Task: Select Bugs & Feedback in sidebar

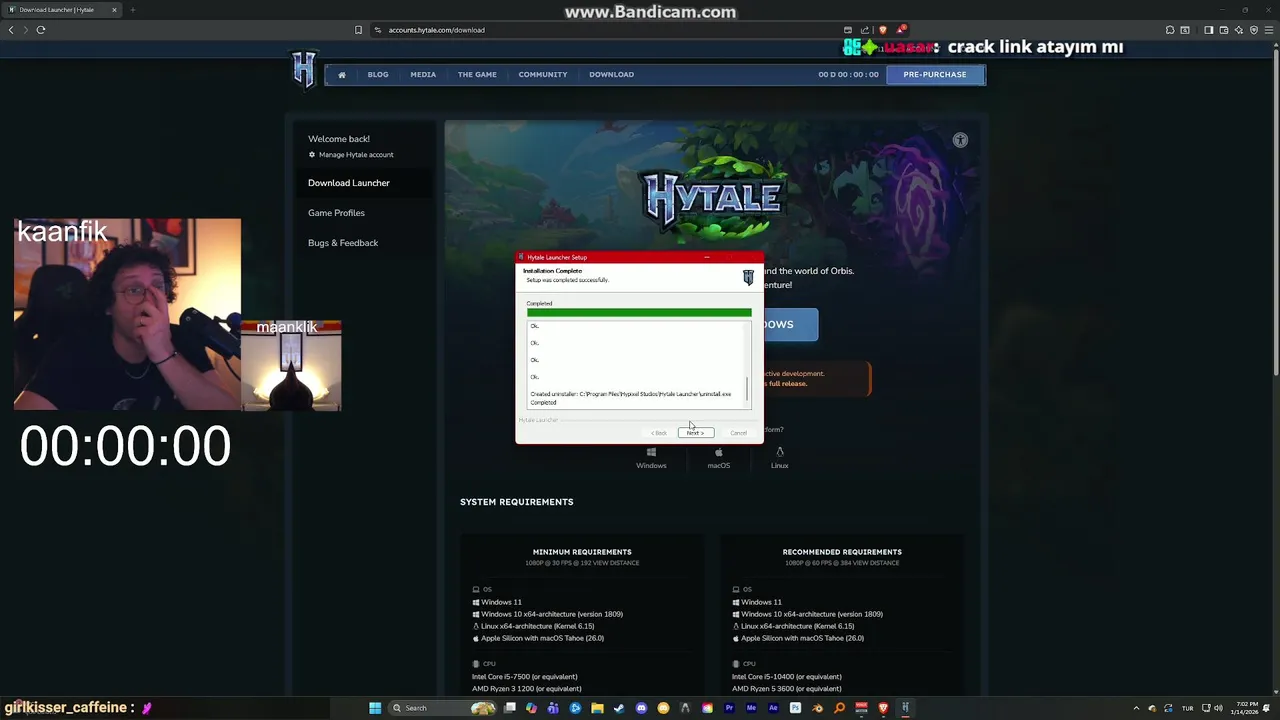Action: (343, 243)
